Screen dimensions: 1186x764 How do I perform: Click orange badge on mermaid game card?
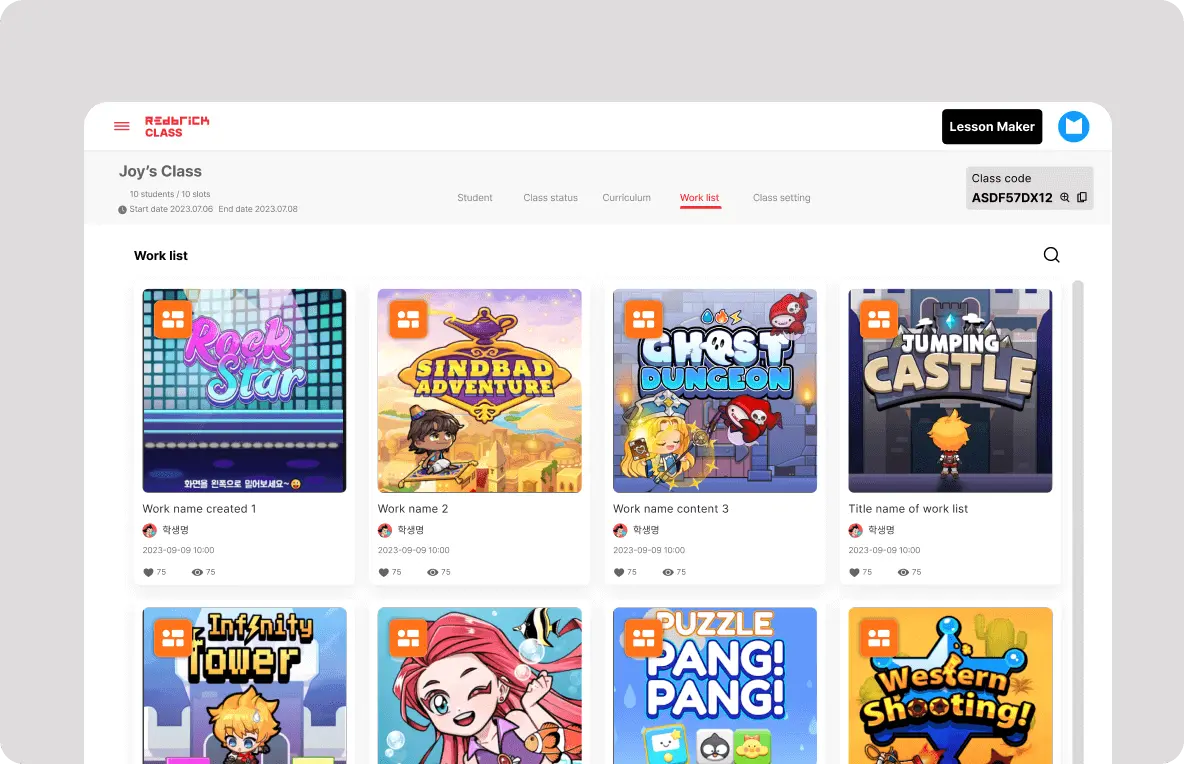(408, 638)
